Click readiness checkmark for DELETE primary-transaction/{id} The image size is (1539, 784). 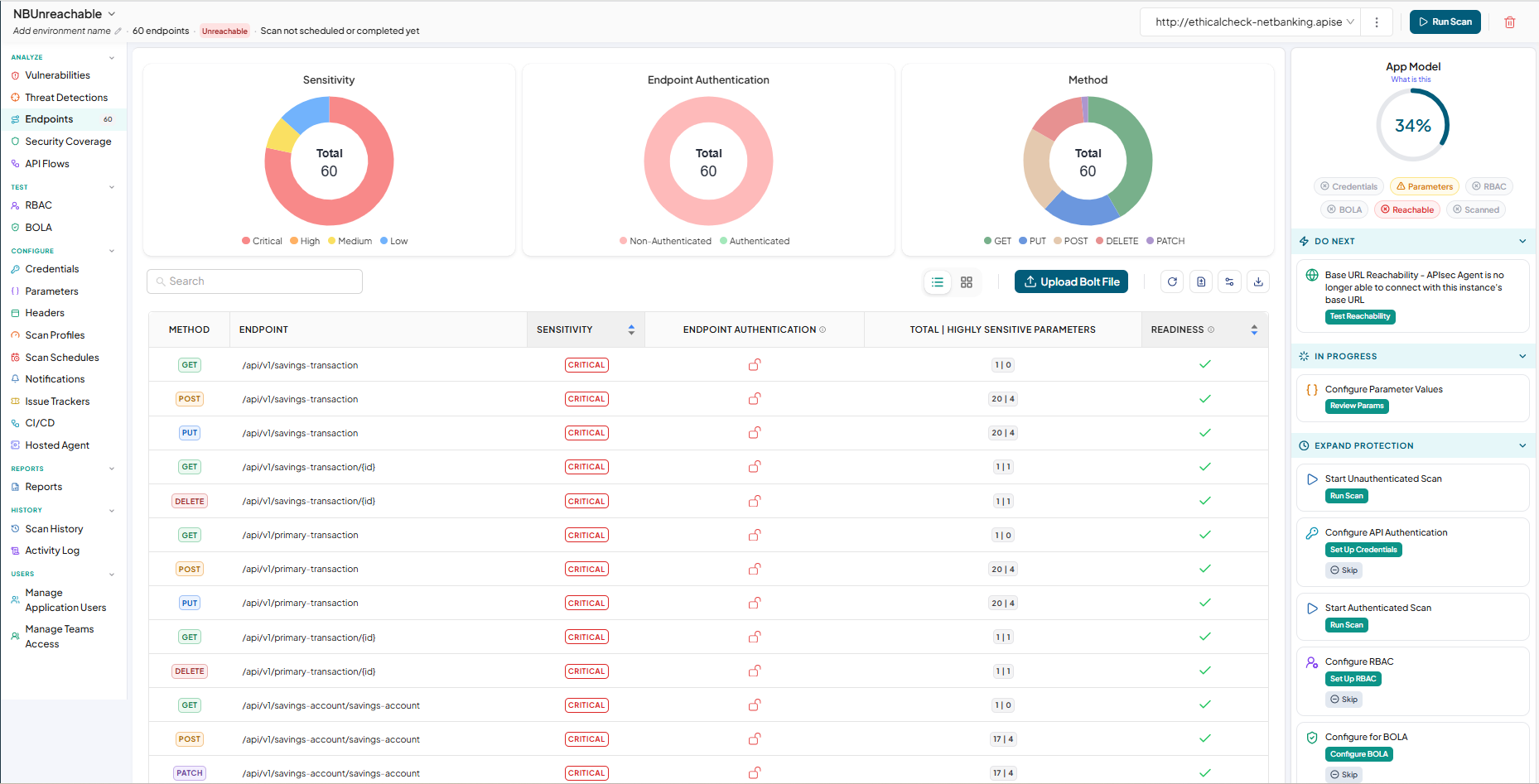[x=1205, y=671]
